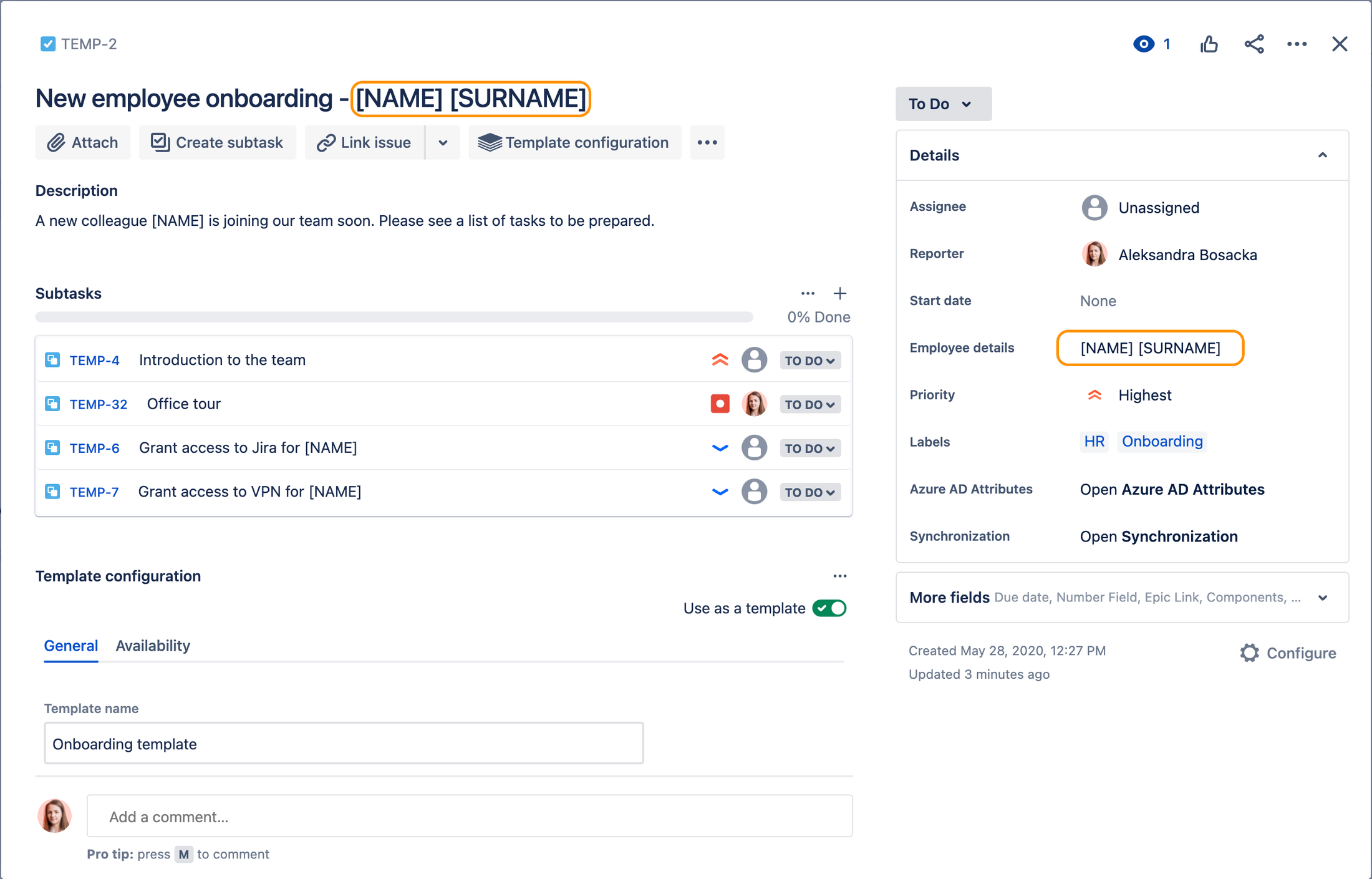Viewport: 1372px width, 879px height.
Task: Click the red blocker priority icon on Office tour
Action: tap(720, 404)
